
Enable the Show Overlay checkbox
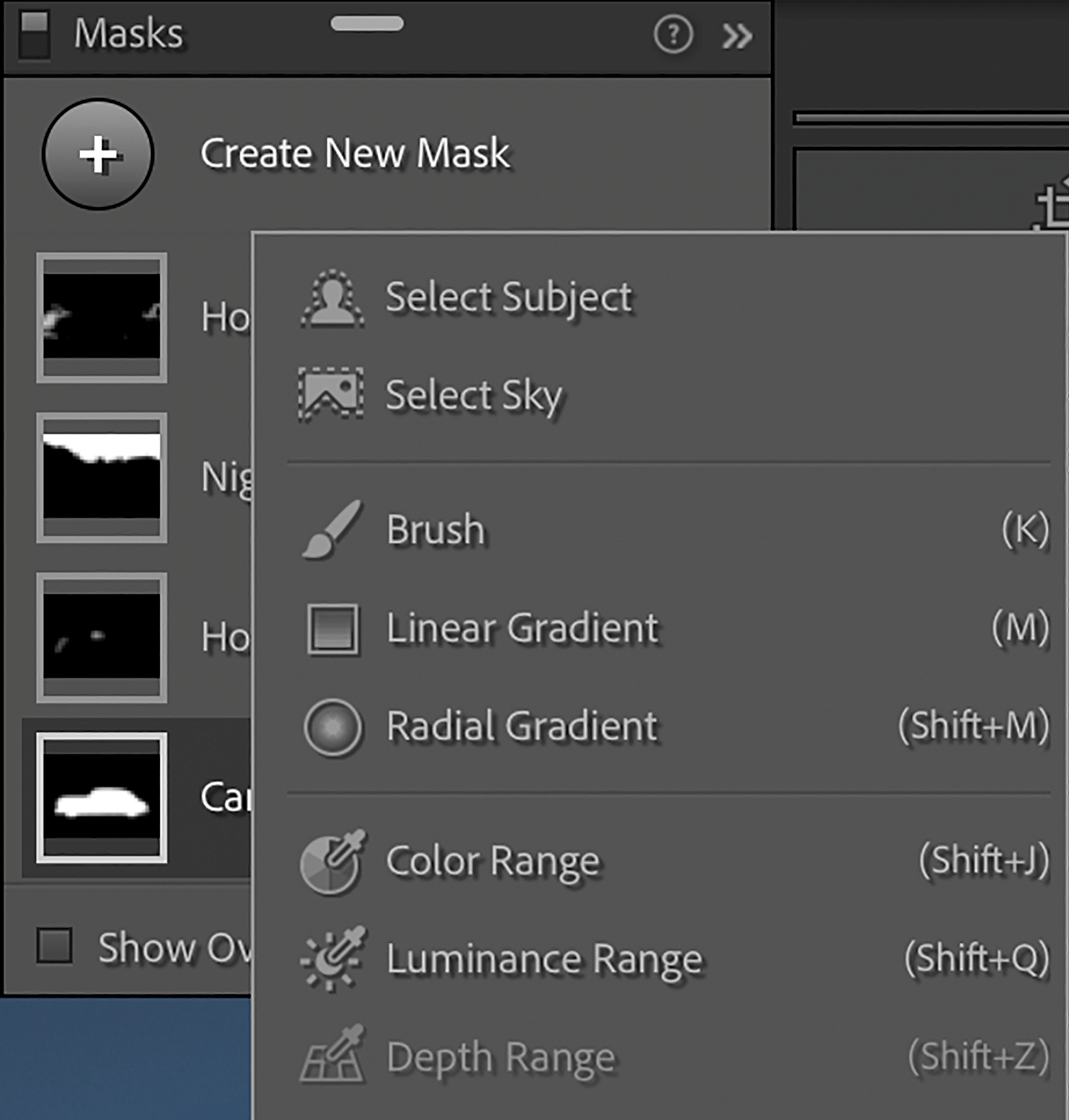click(x=54, y=946)
